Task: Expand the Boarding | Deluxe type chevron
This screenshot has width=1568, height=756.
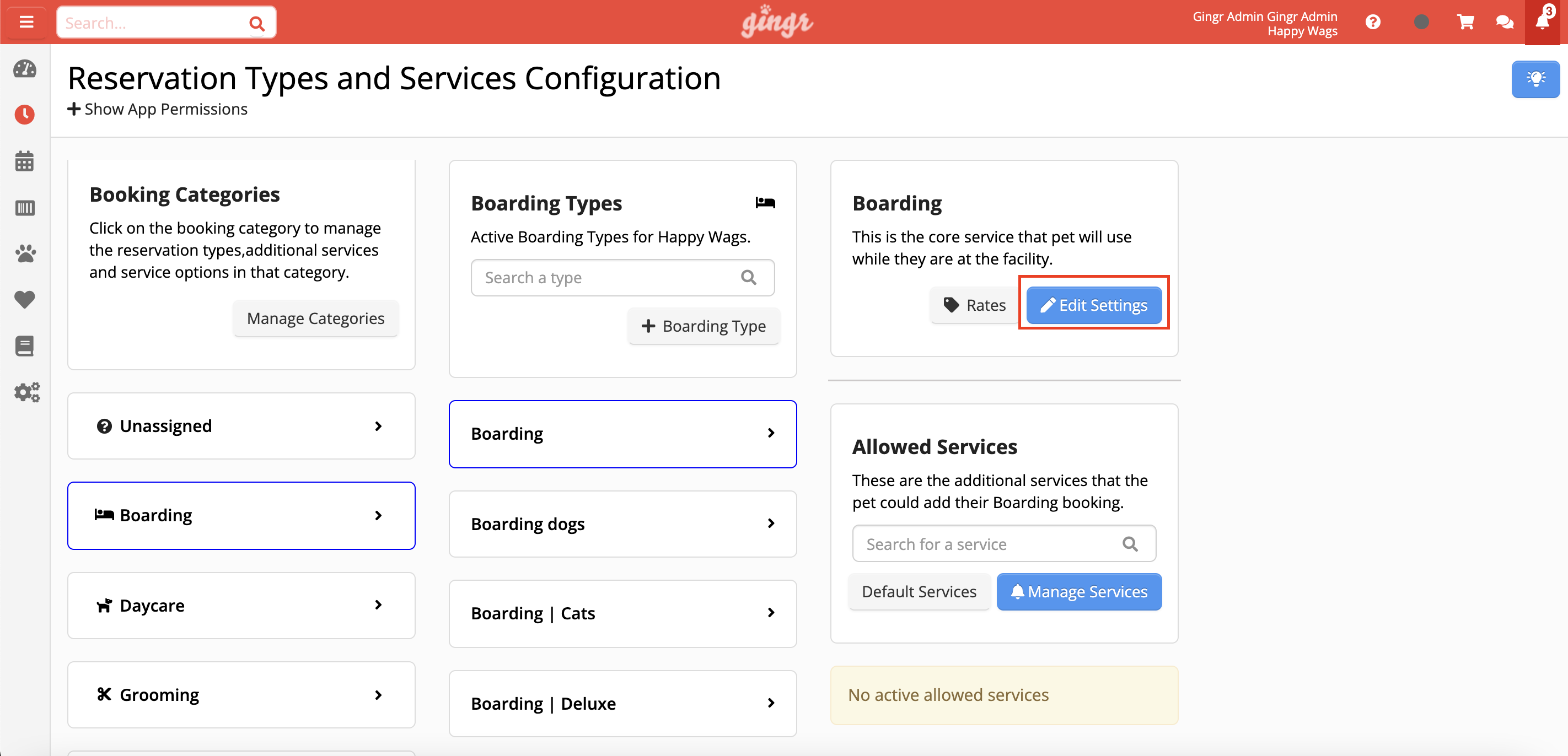Action: (x=771, y=703)
